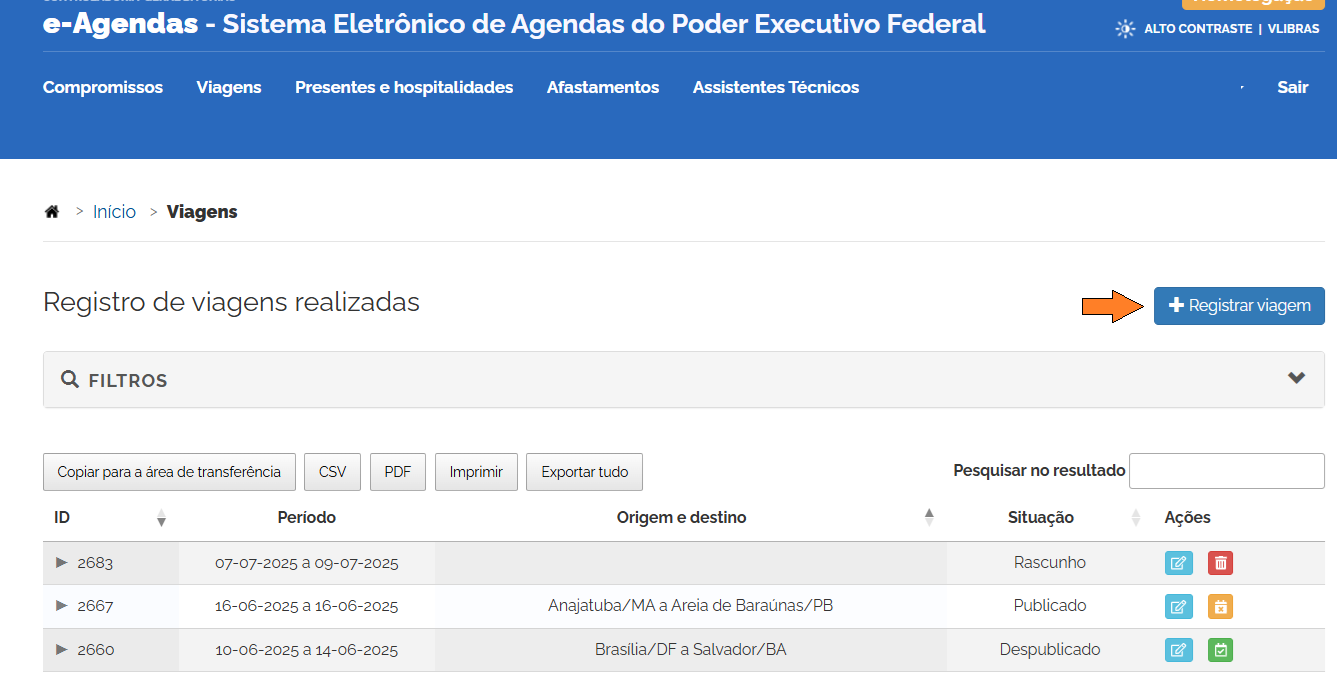Export table as CSV
The width and height of the screenshot is (1337, 679).
[x=332, y=472]
